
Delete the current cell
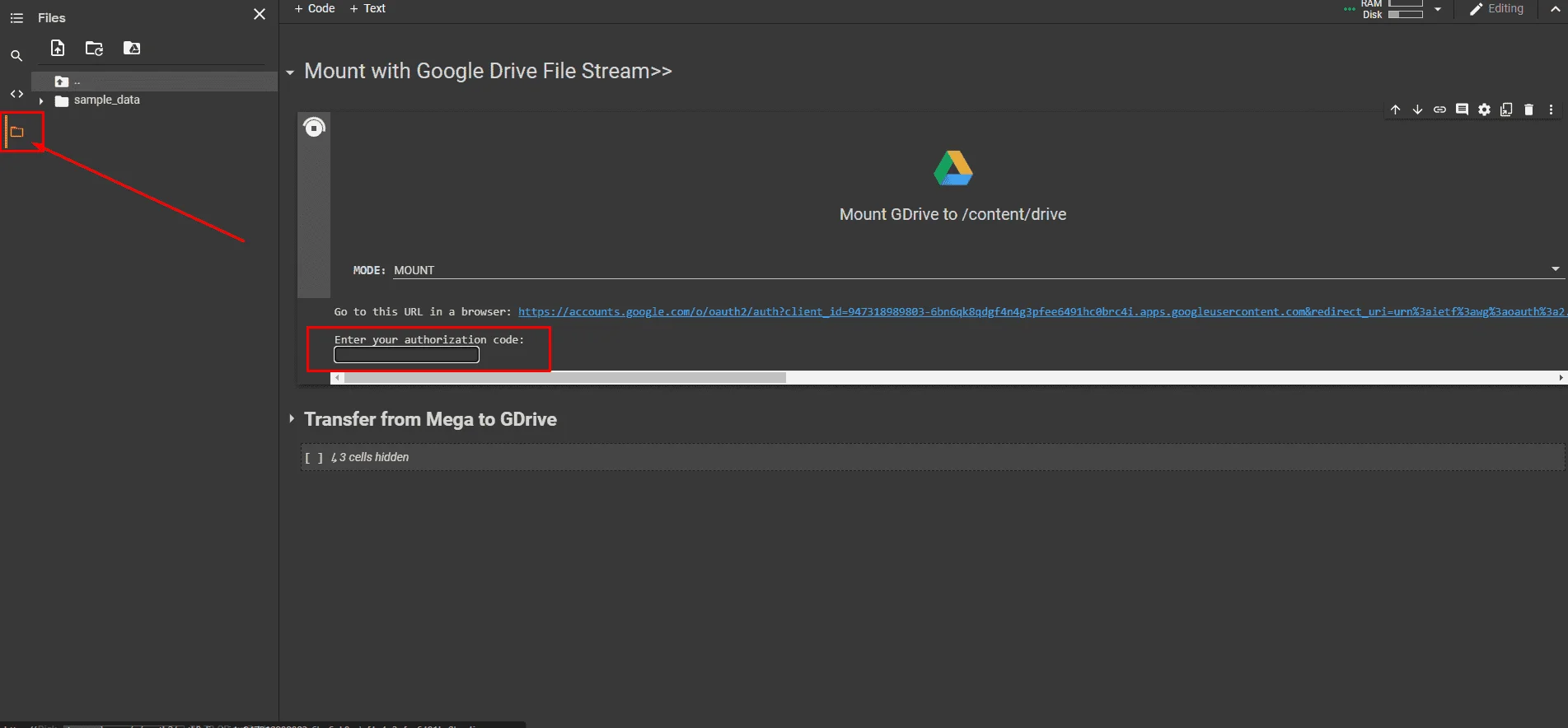tap(1528, 110)
